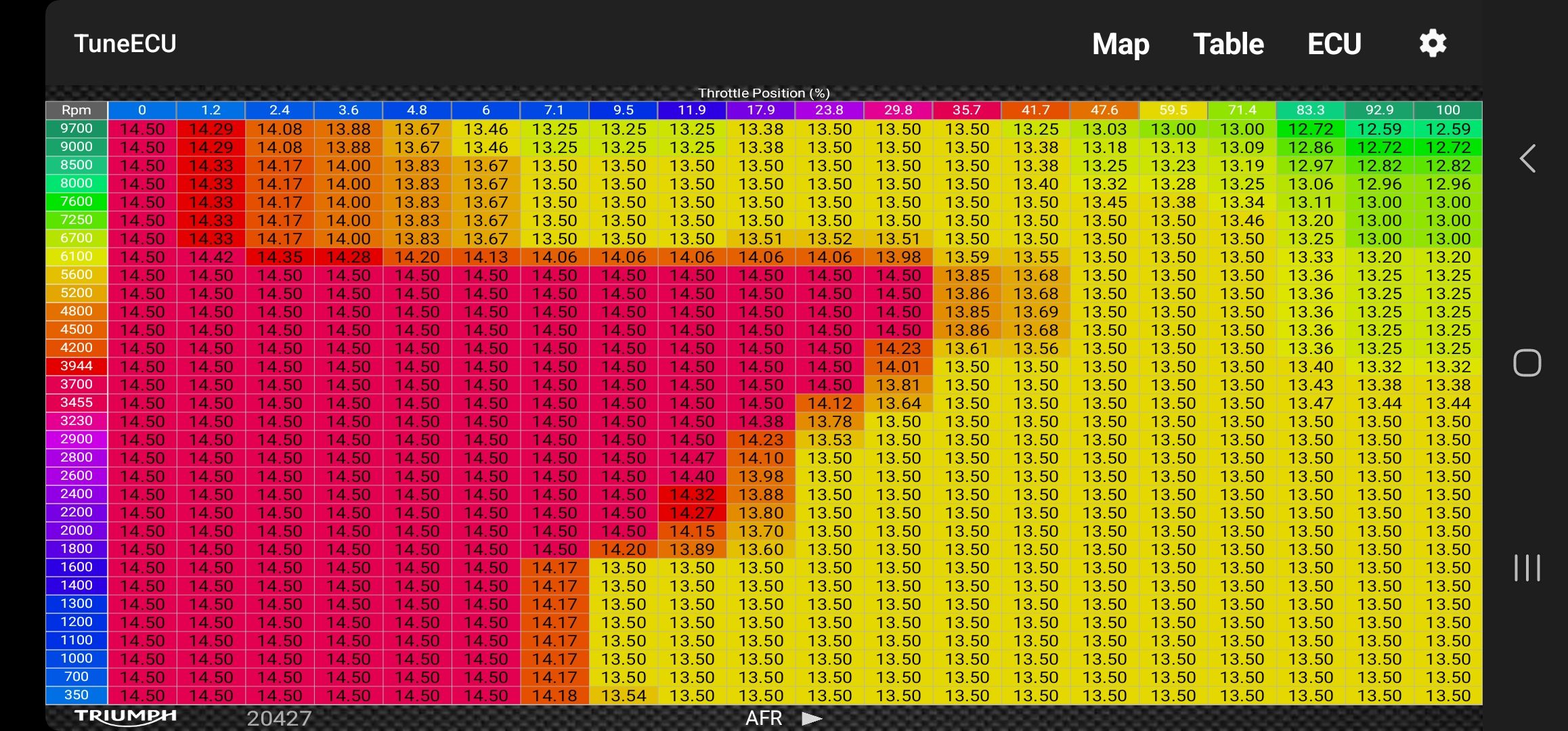Select cell 13.54 in 350 row
Image resolution: width=1568 pixels, height=731 pixels.
pos(623,696)
